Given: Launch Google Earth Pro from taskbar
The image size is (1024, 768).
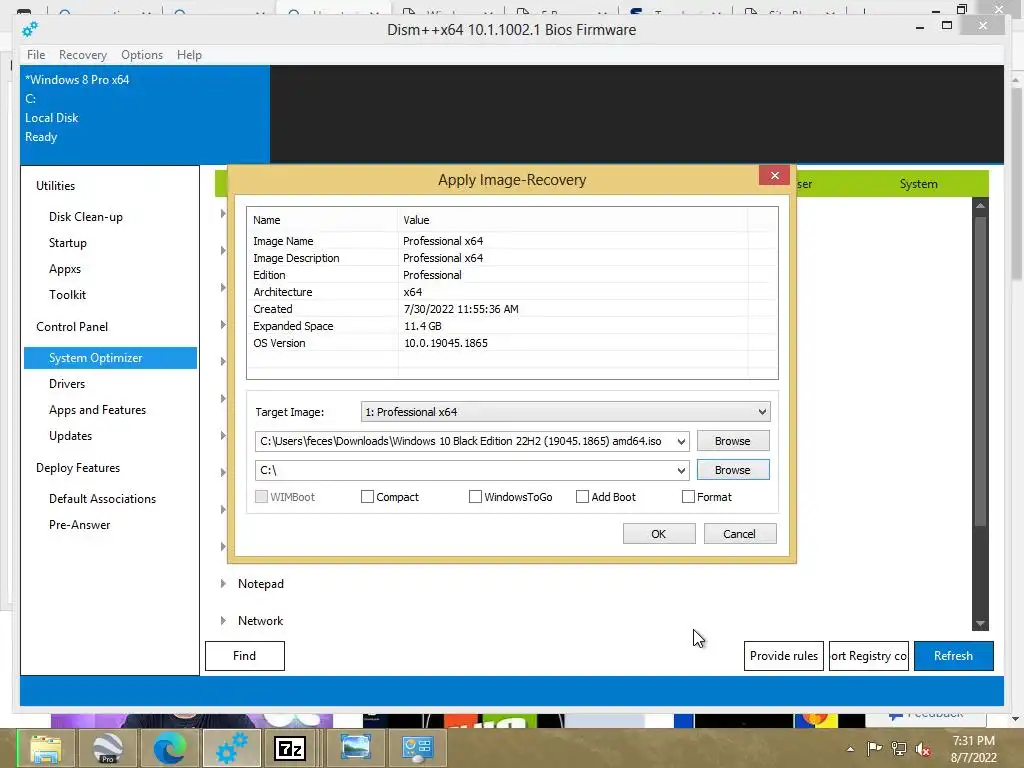Looking at the screenshot, I should pos(107,748).
